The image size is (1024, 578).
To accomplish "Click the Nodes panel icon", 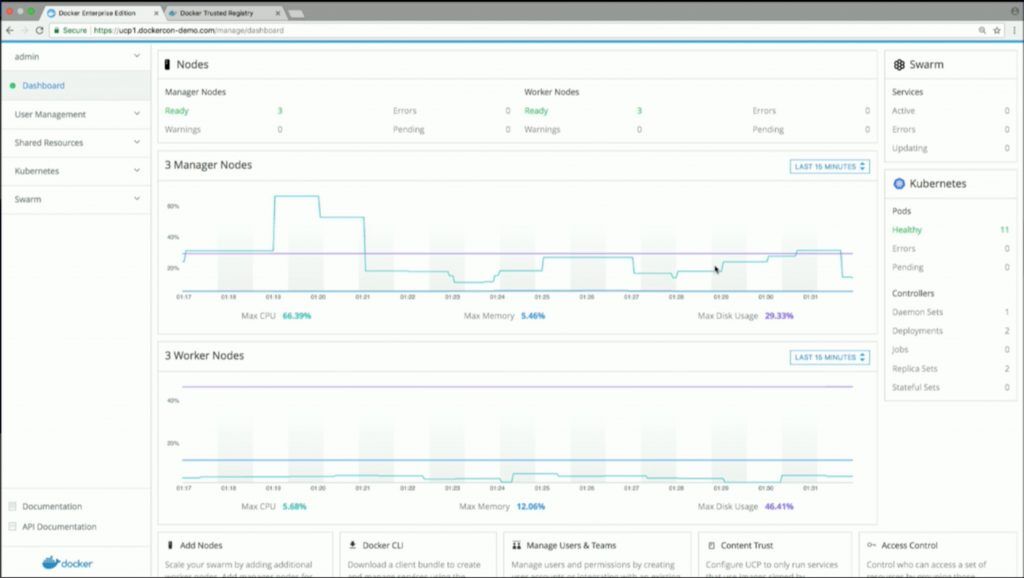I will (x=167, y=64).
